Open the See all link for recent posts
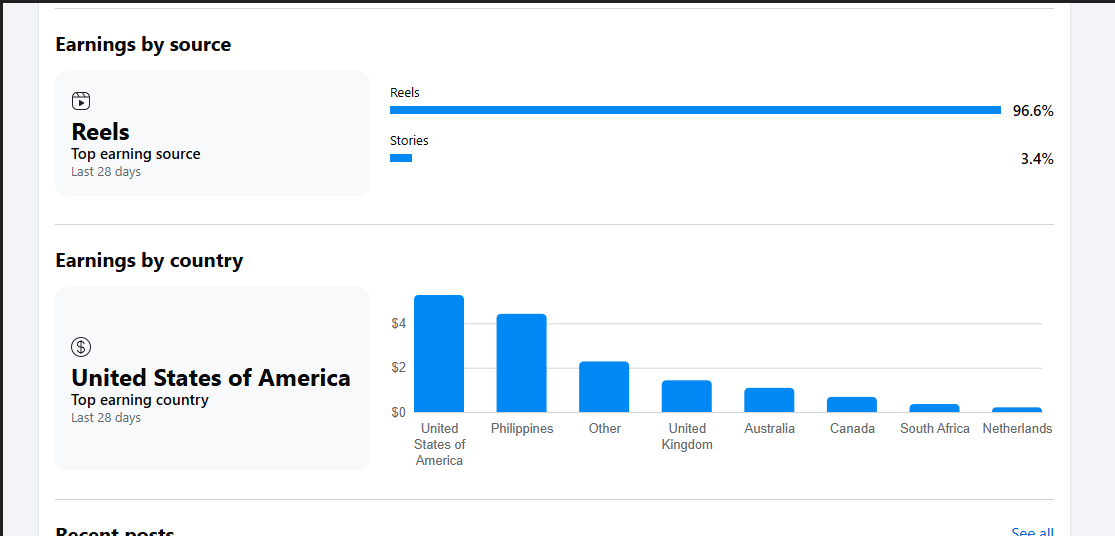This screenshot has width=1115, height=536. (x=1032, y=532)
